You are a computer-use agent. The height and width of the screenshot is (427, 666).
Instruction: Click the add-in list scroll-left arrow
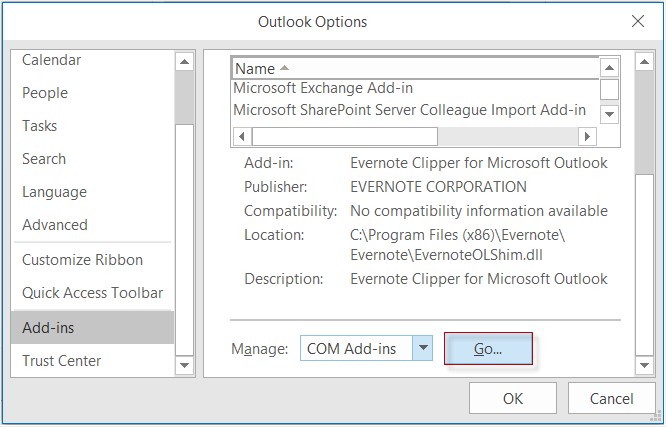click(242, 136)
